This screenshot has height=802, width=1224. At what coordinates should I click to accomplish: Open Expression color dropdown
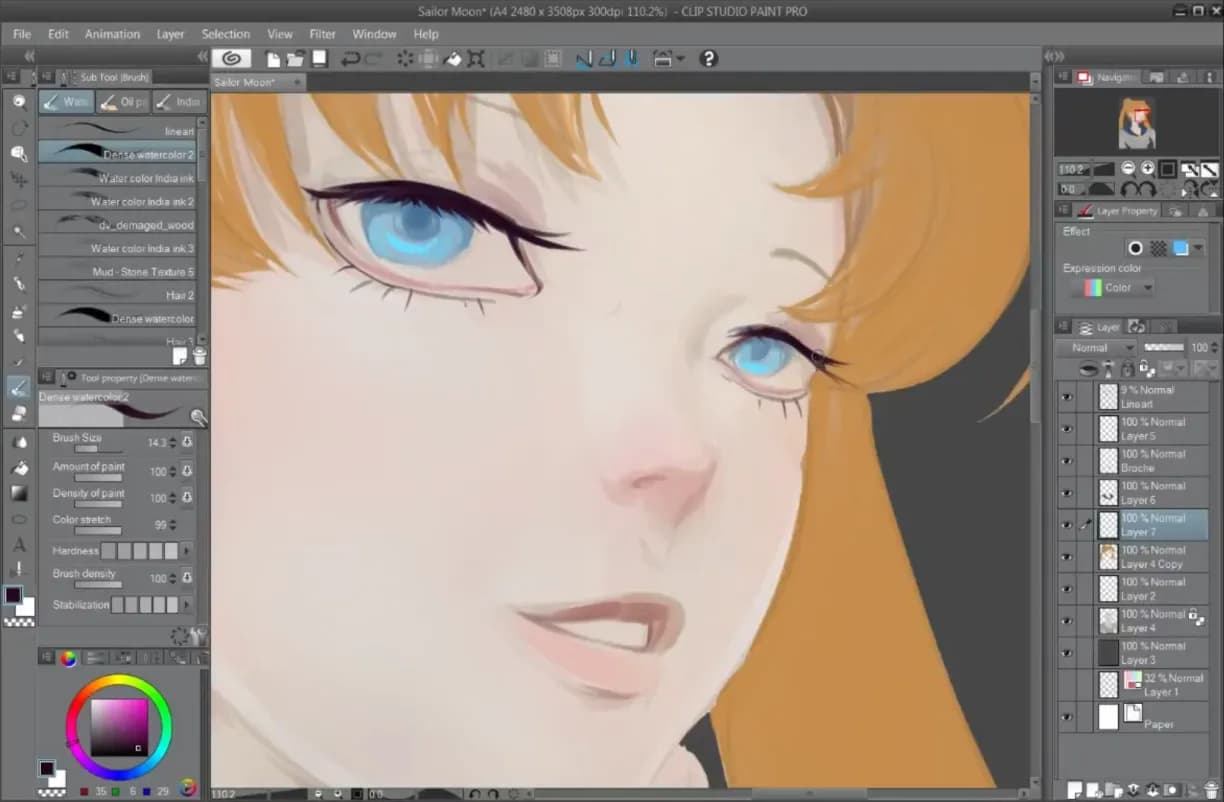pyautogui.click(x=1113, y=288)
